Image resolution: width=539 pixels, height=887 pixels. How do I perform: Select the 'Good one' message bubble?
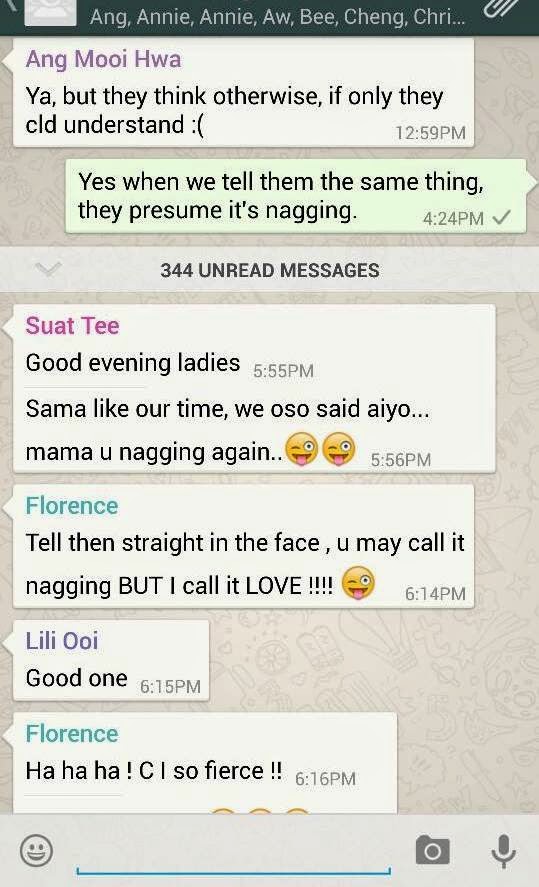[111, 661]
